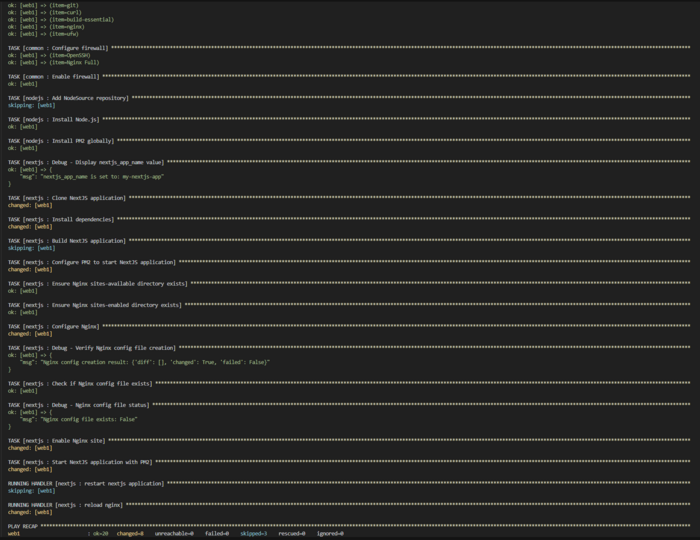Click the "(item=ufw)" output line
This screenshot has width=700, height=540.
pos(43,34)
